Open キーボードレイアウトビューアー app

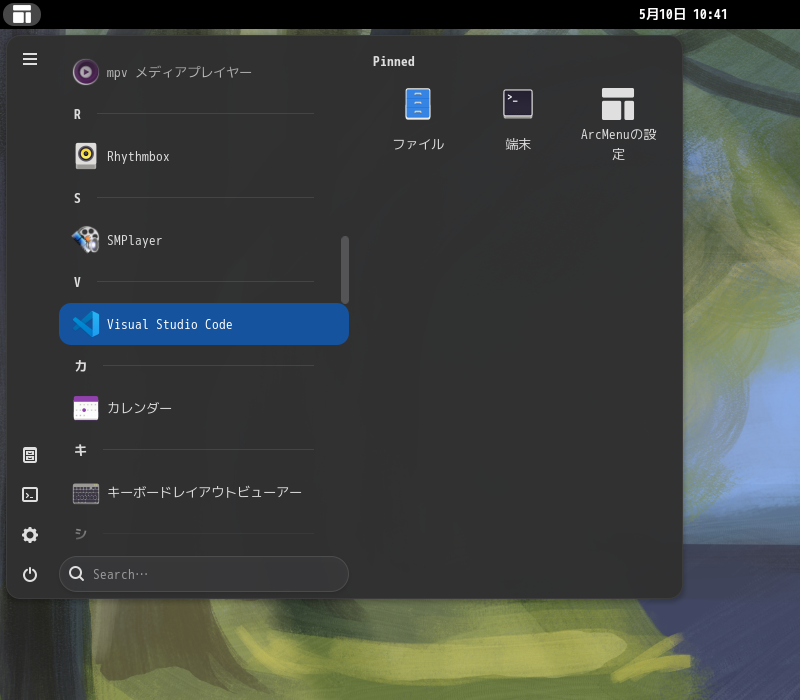(x=204, y=492)
